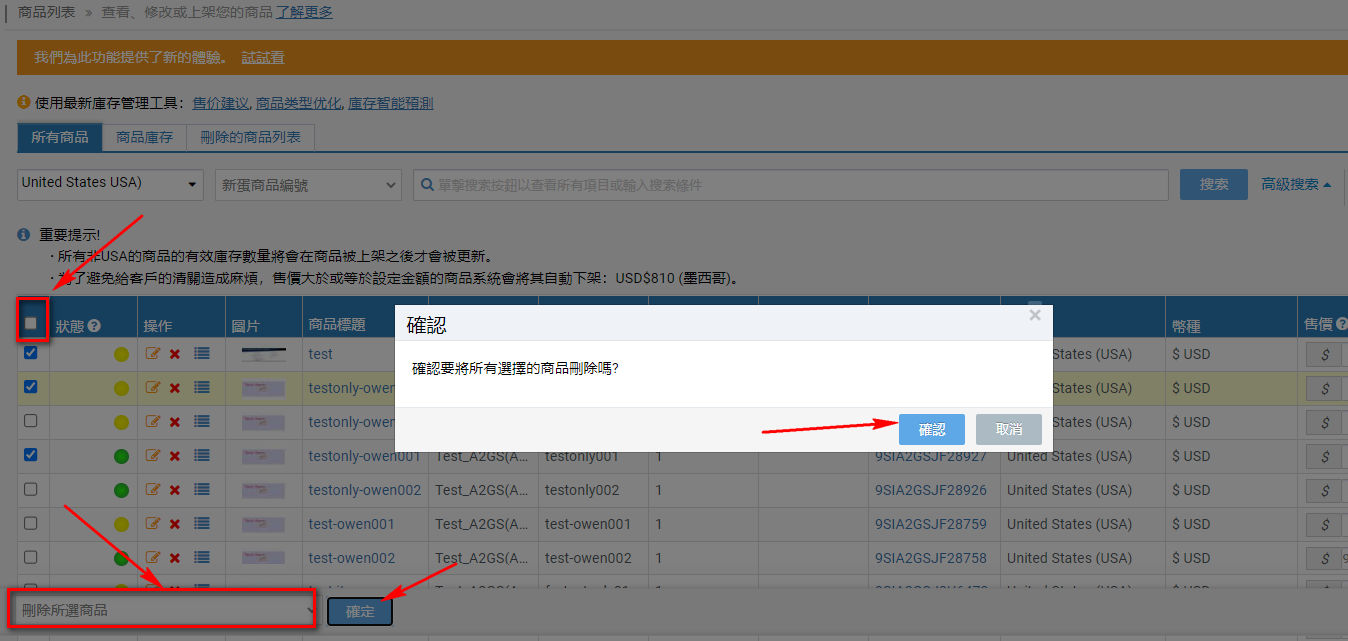Viewport: 1348px width, 641px height.
Task: Click the 確定 button beside the bulk dropdown
Action: [x=360, y=611]
